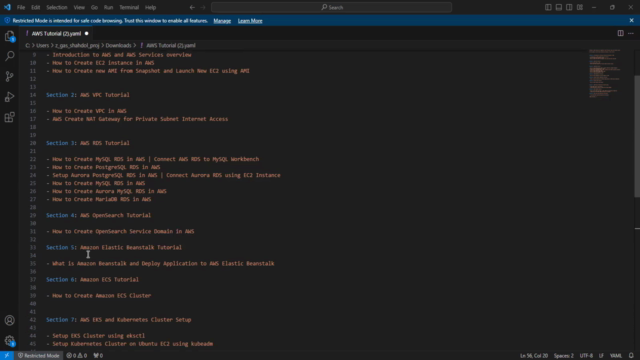Open the z_gas_shahdol_proj breadcrumb dropdown
This screenshot has height=360, width=640.
[77, 45]
